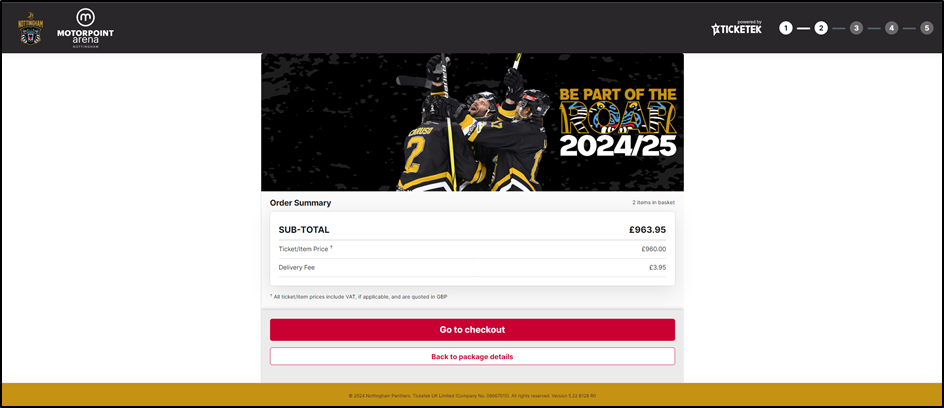Click the £963.95 sub-total amount
The width and height of the screenshot is (944, 408).
[x=647, y=230]
